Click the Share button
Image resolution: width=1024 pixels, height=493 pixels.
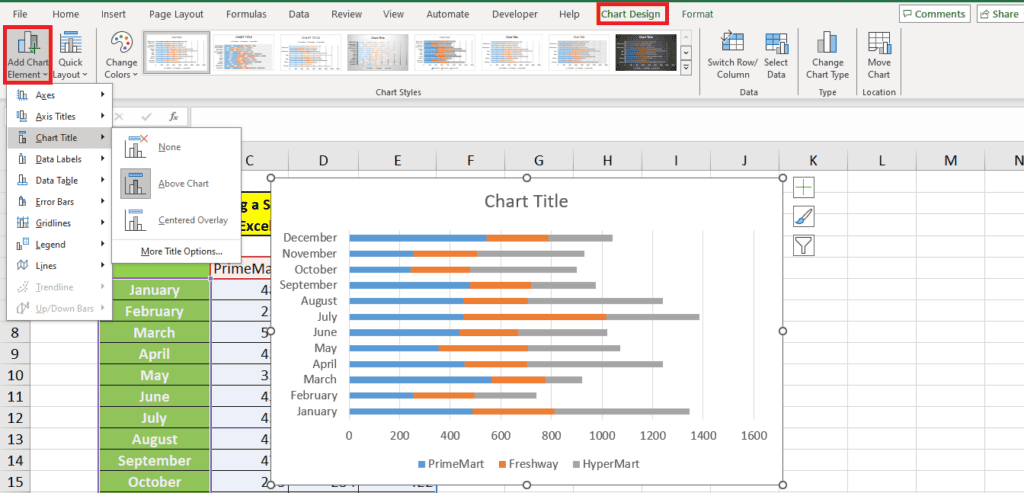pyautogui.click(x=999, y=14)
